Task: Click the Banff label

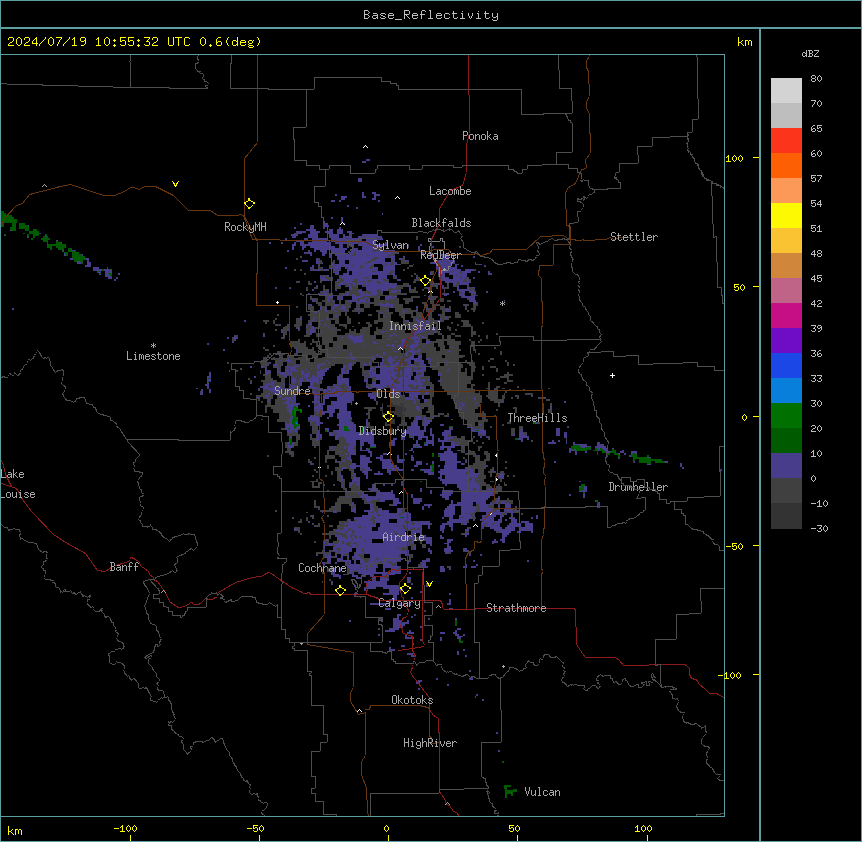Action: coord(124,567)
